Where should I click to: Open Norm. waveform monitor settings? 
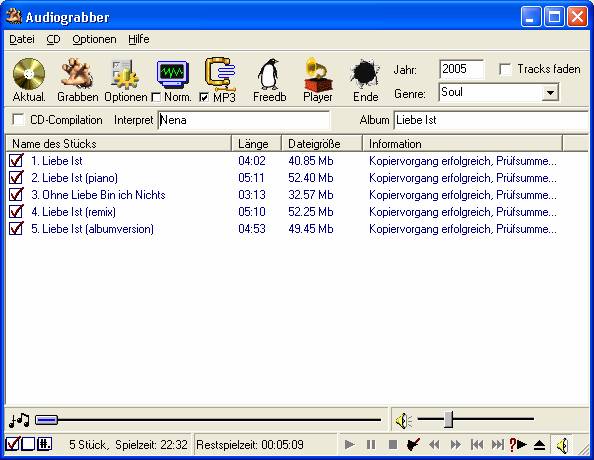coord(172,74)
